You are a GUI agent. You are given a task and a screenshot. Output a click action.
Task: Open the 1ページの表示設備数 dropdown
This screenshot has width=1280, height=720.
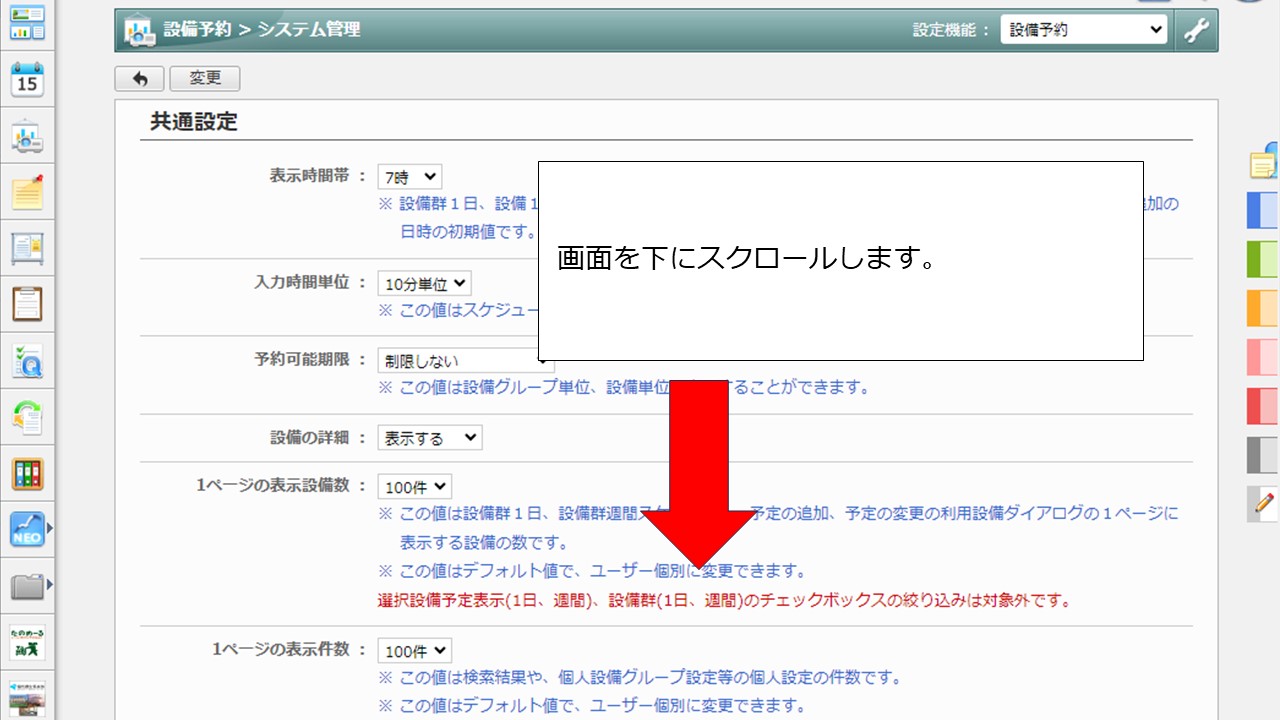(x=414, y=488)
